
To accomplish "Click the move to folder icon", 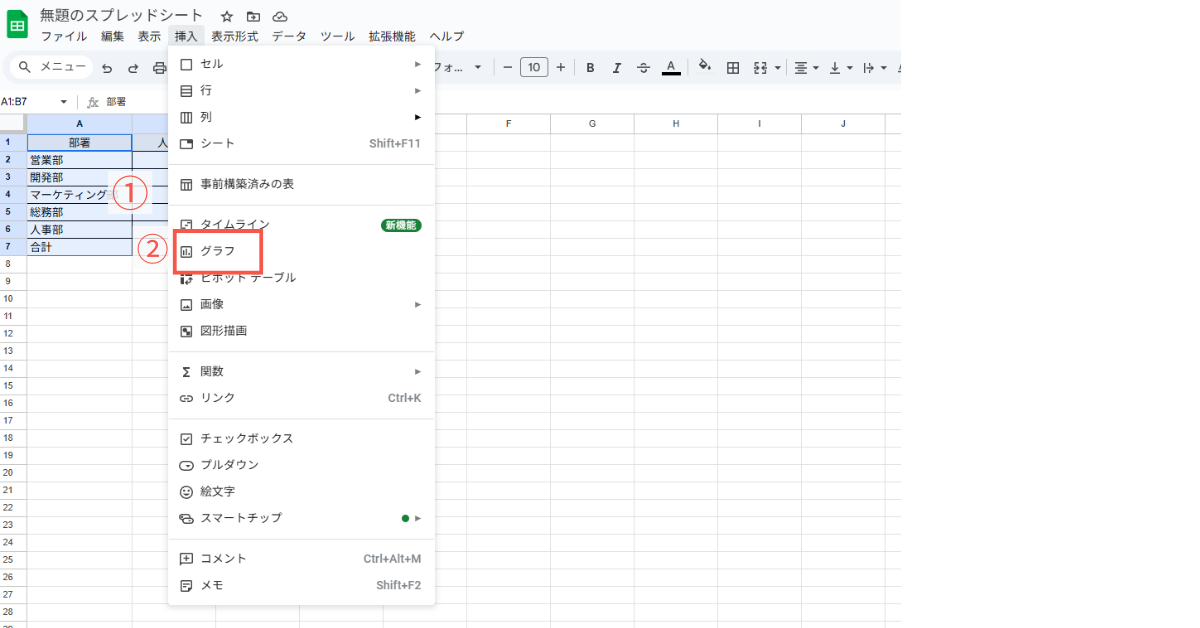I will coord(253,16).
